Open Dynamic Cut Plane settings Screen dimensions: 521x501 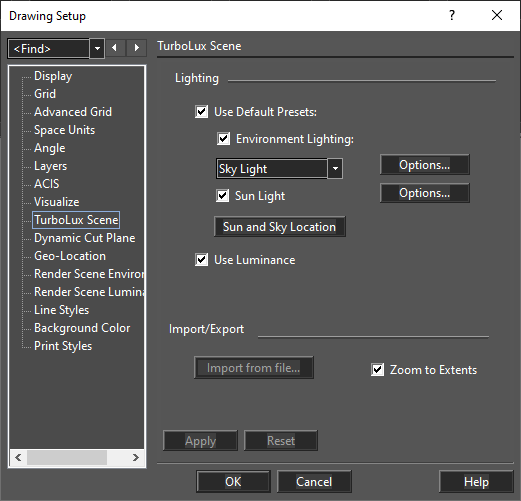[85, 238]
